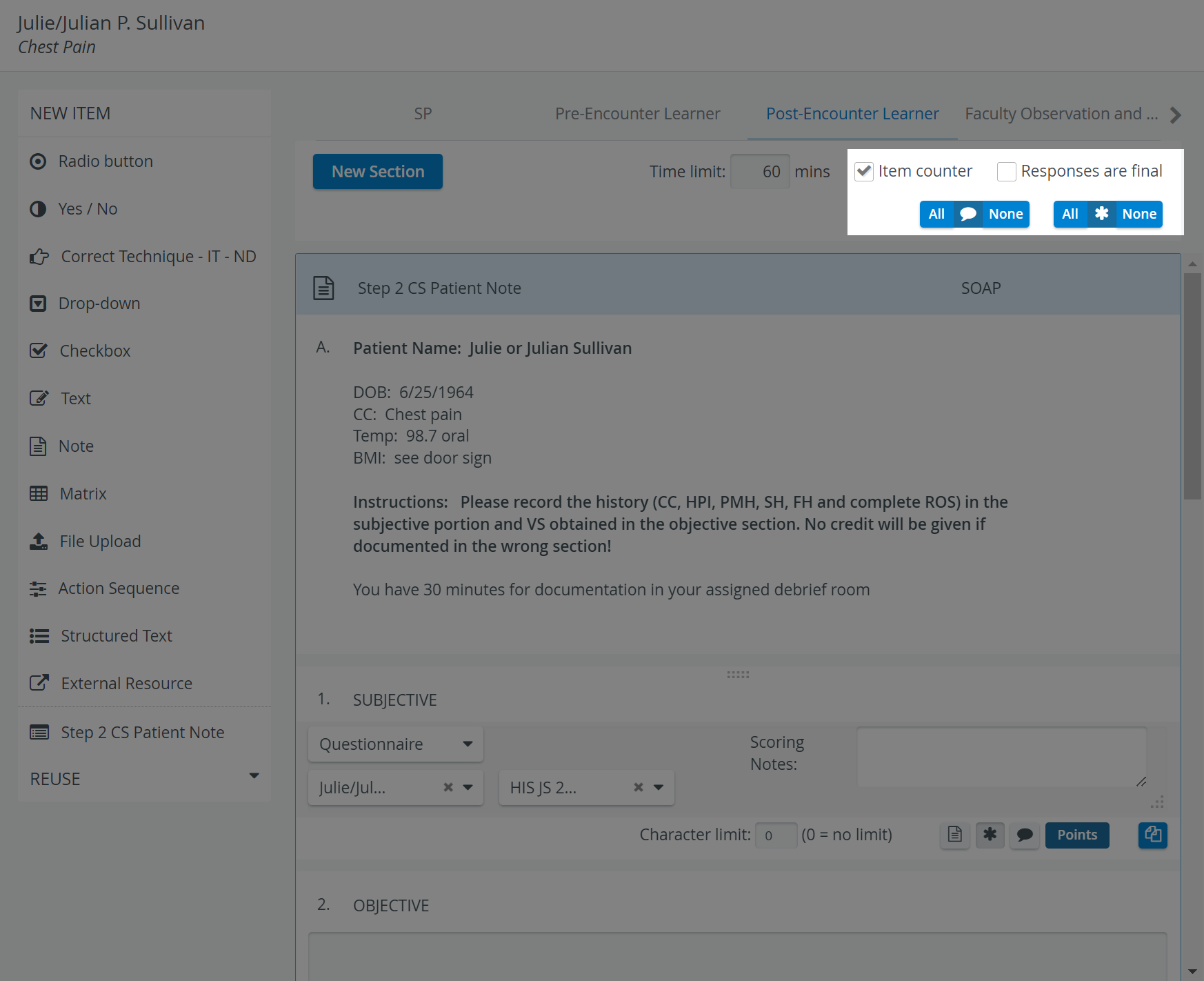Click the asterisk icon beside Points
Screen dimensions: 1204x981
[990, 835]
